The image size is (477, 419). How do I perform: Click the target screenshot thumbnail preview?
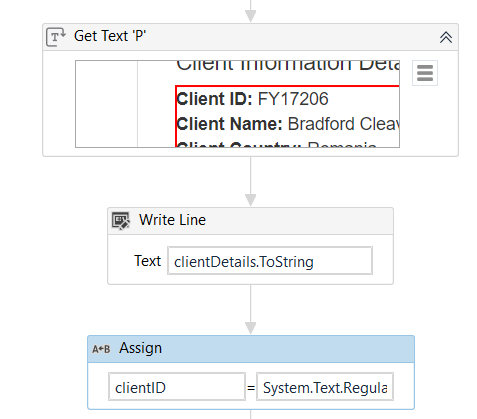tap(237, 104)
